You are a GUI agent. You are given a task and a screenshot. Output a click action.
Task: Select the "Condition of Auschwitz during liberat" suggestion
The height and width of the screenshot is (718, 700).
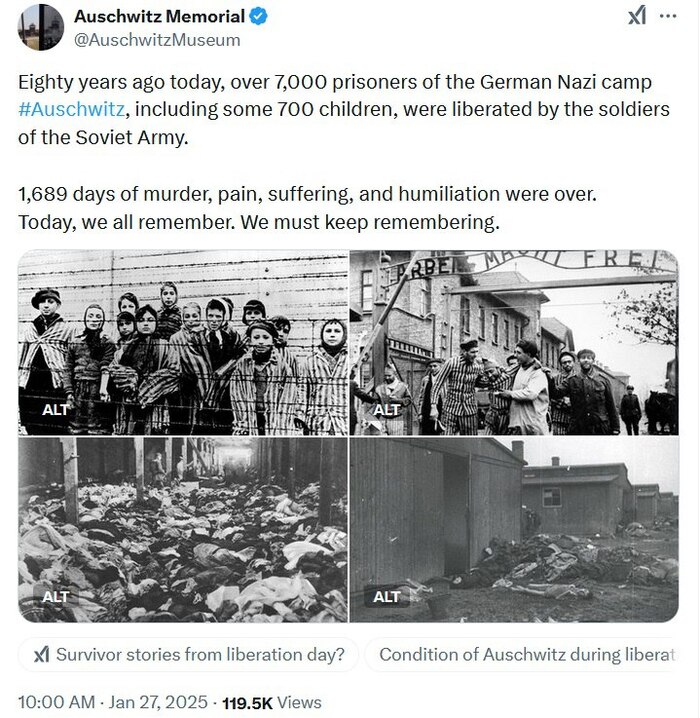pos(525,655)
